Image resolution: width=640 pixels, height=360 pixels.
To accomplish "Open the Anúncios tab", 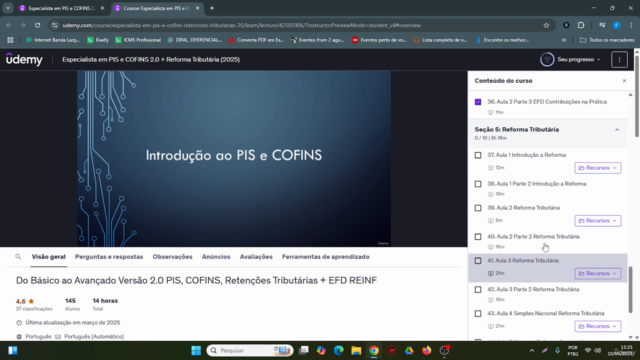I will (216, 257).
